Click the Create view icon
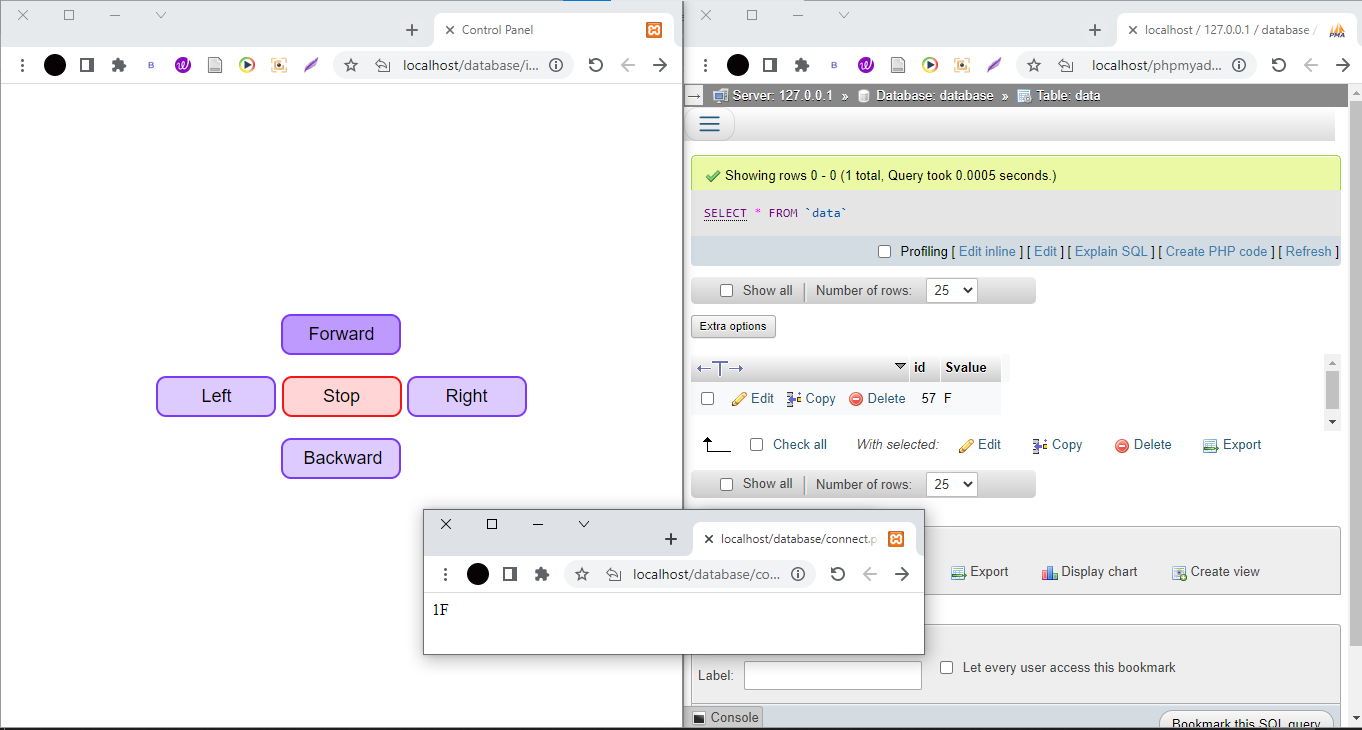 coord(1215,571)
